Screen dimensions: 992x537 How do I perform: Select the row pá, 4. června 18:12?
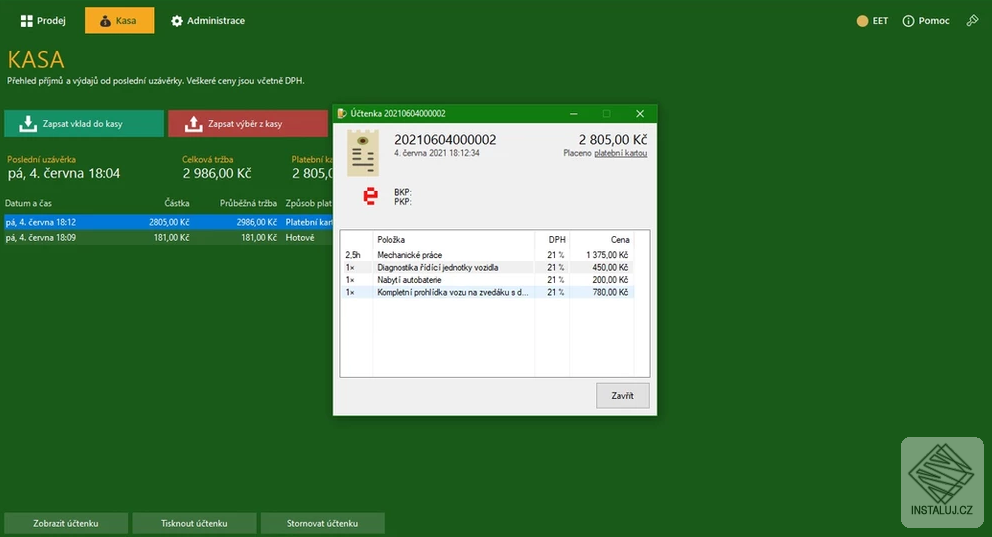click(x=168, y=222)
